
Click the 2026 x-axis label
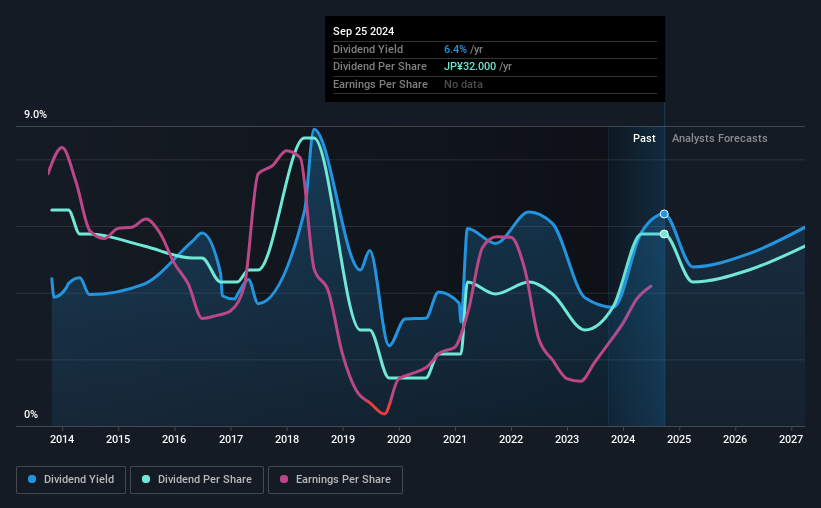[x=735, y=439]
